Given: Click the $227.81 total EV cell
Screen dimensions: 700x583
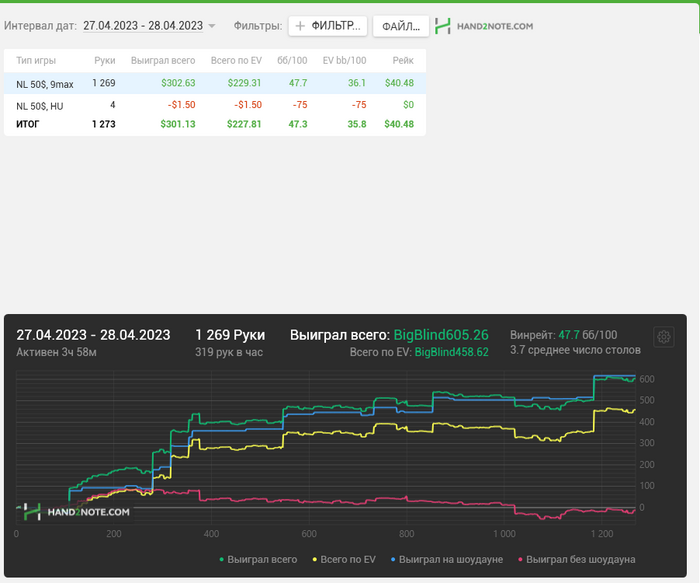Looking at the screenshot, I should pyautogui.click(x=244, y=124).
